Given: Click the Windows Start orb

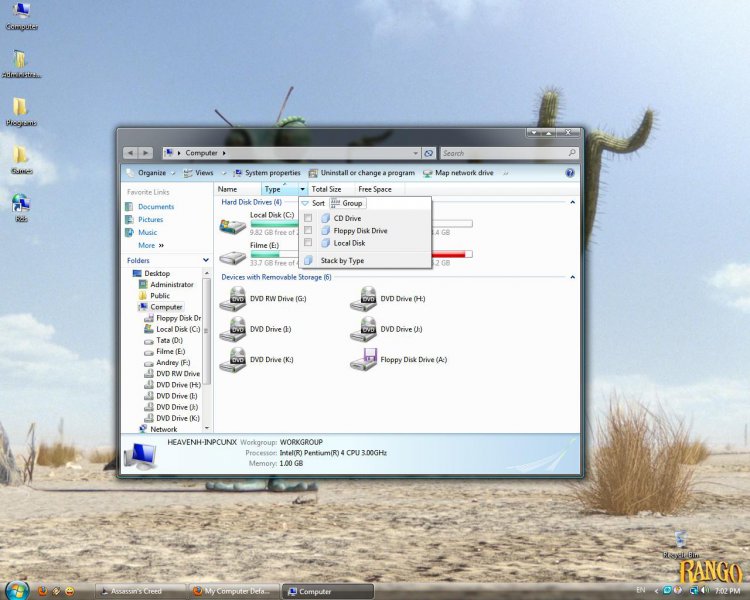Looking at the screenshot, I should pos(17,590).
